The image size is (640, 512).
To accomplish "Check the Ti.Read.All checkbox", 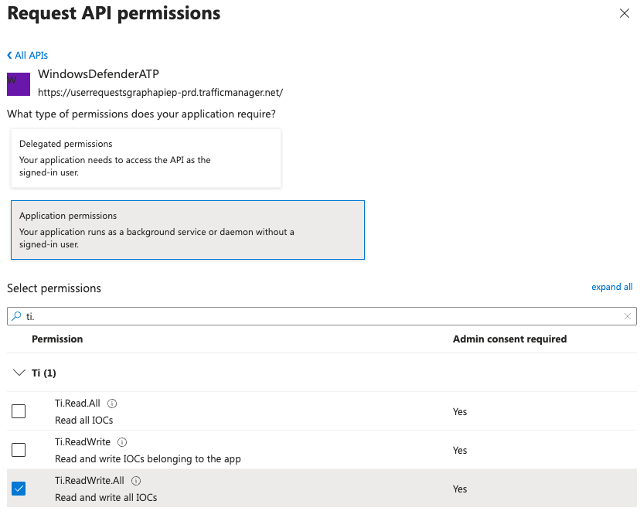I will click(19, 411).
